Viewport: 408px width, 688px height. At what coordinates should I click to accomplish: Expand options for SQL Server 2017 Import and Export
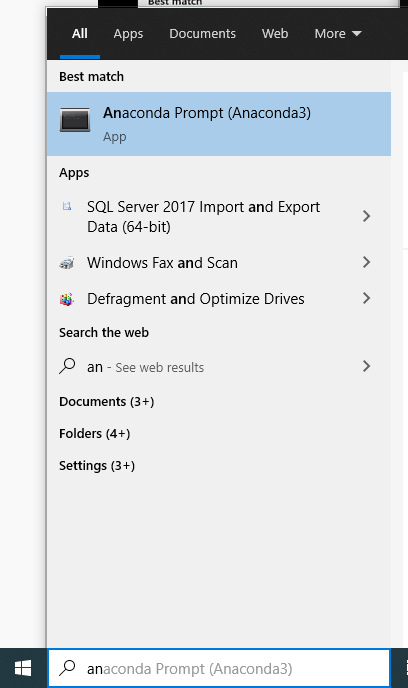367,216
